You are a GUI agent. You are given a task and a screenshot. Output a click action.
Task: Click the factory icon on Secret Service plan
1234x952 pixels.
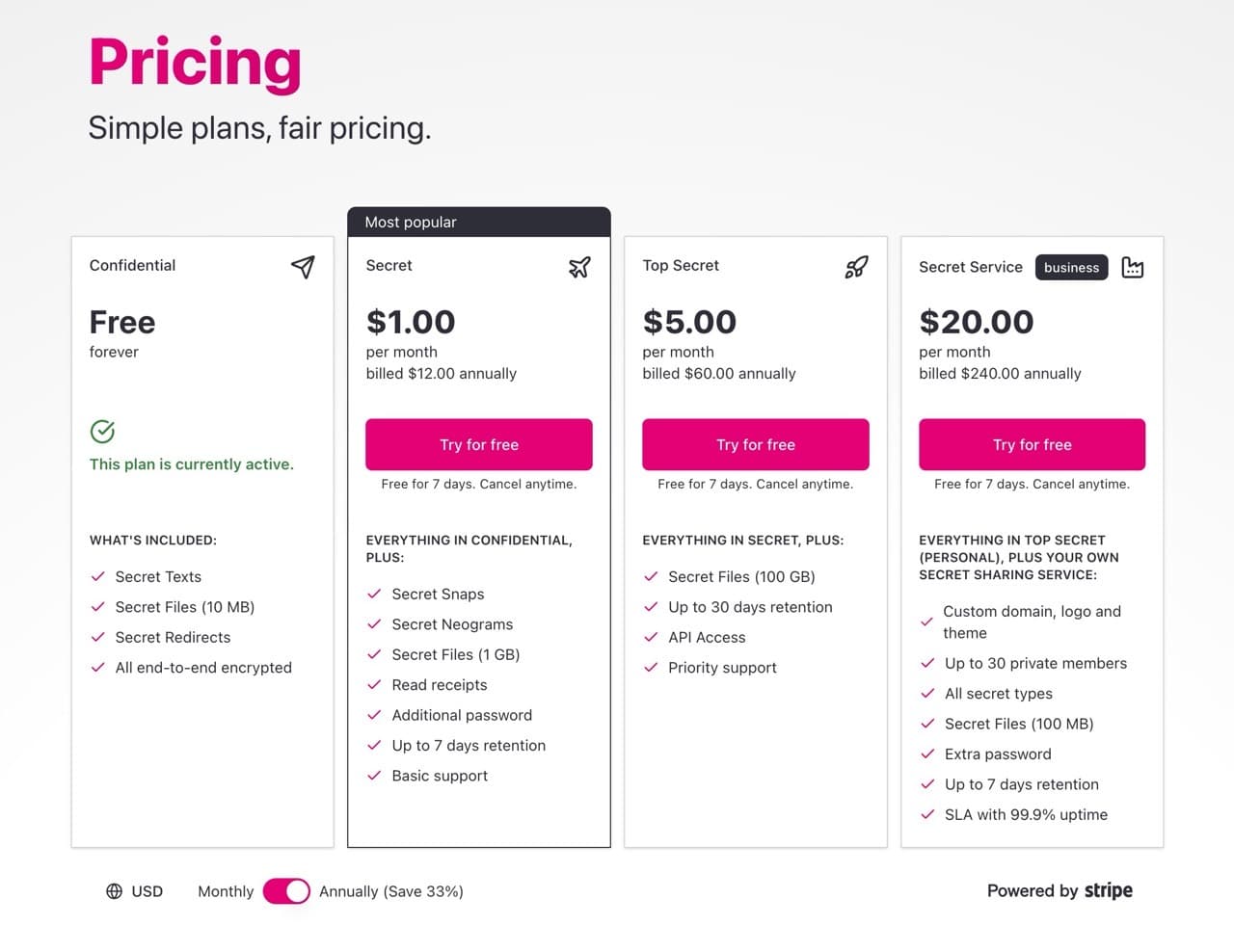click(x=1133, y=267)
